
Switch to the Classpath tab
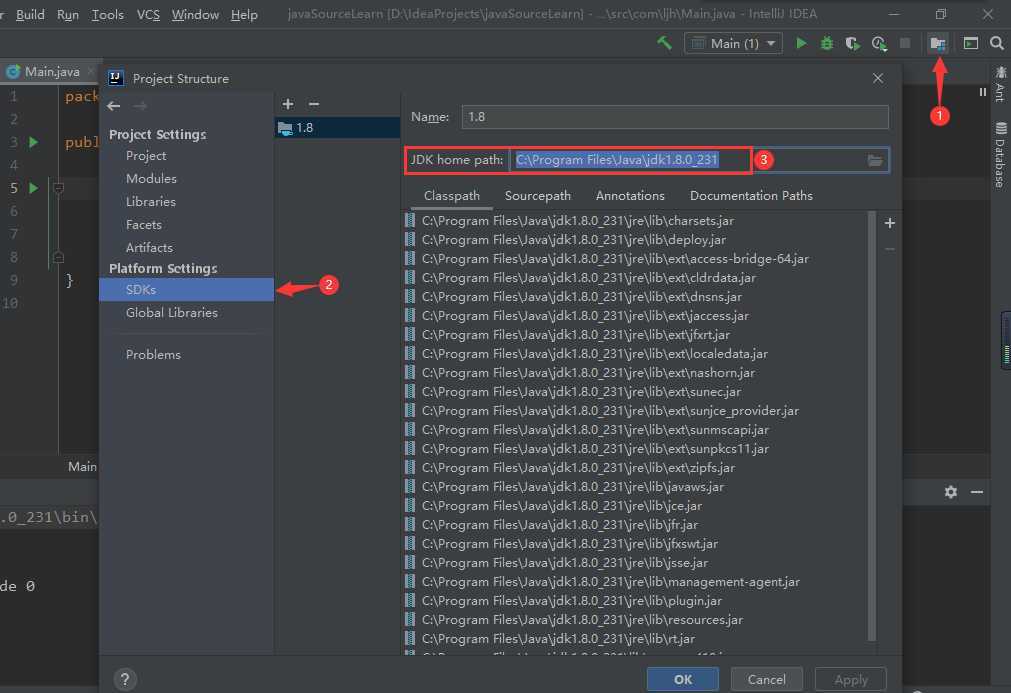pos(451,195)
